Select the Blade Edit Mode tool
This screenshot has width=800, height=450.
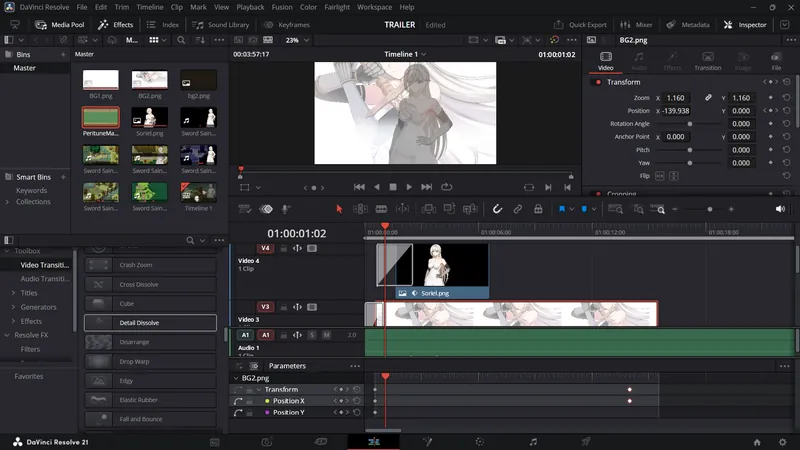[x=381, y=209]
